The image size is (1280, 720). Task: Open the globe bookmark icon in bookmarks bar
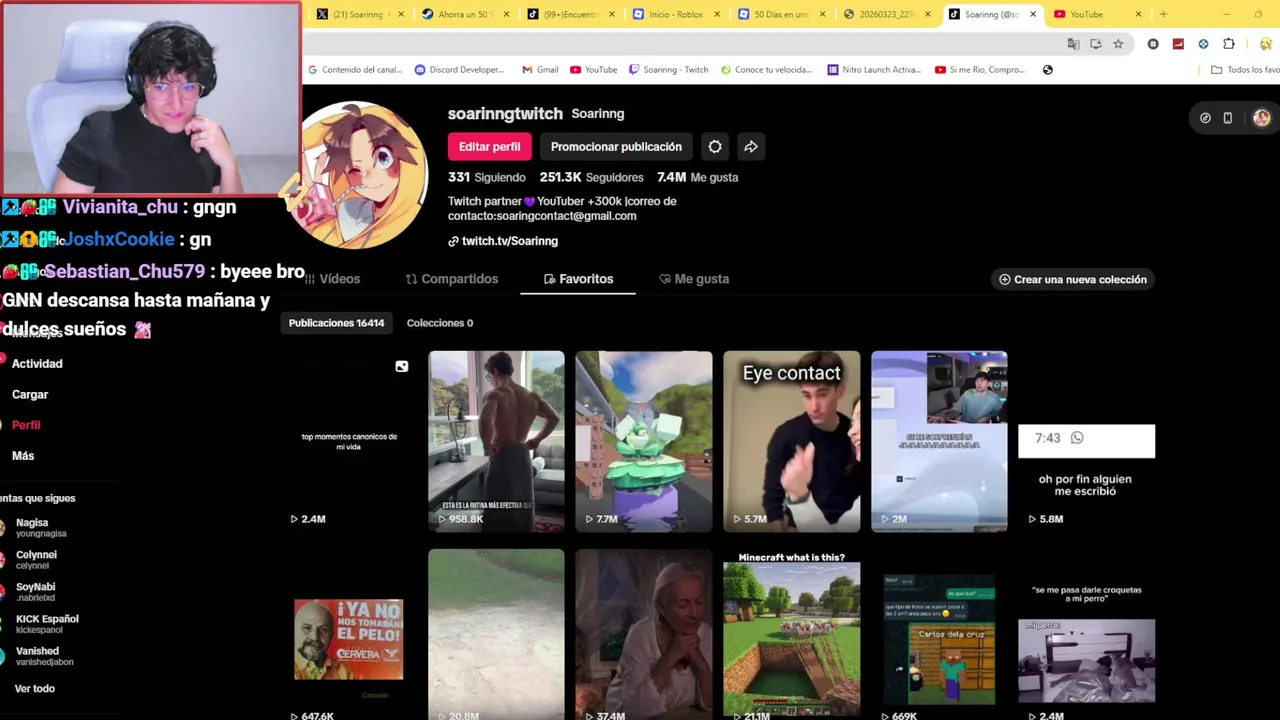coord(1048,70)
